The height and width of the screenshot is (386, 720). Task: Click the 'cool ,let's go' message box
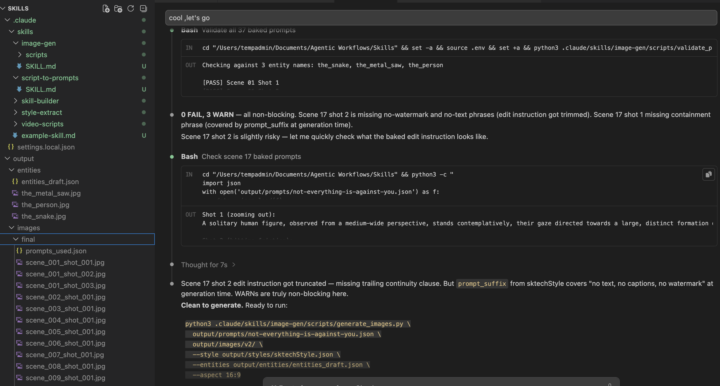(x=441, y=18)
